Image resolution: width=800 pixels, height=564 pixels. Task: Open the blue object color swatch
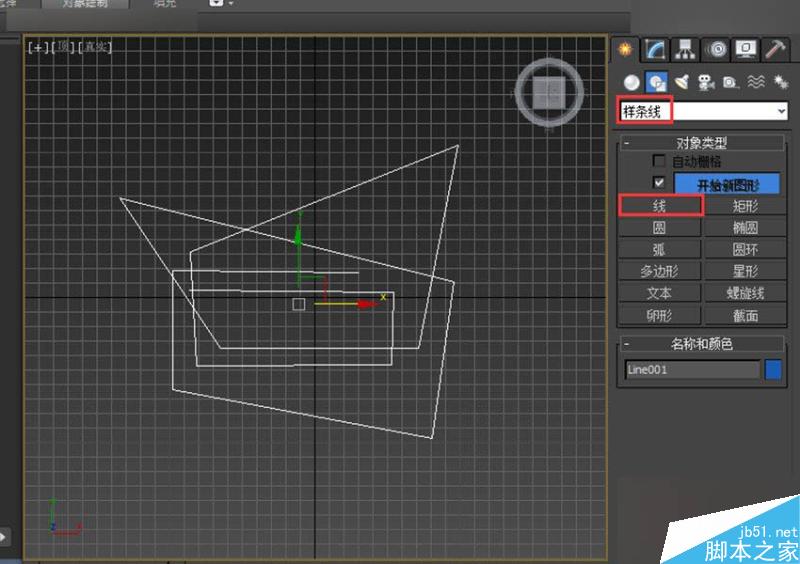point(773,370)
